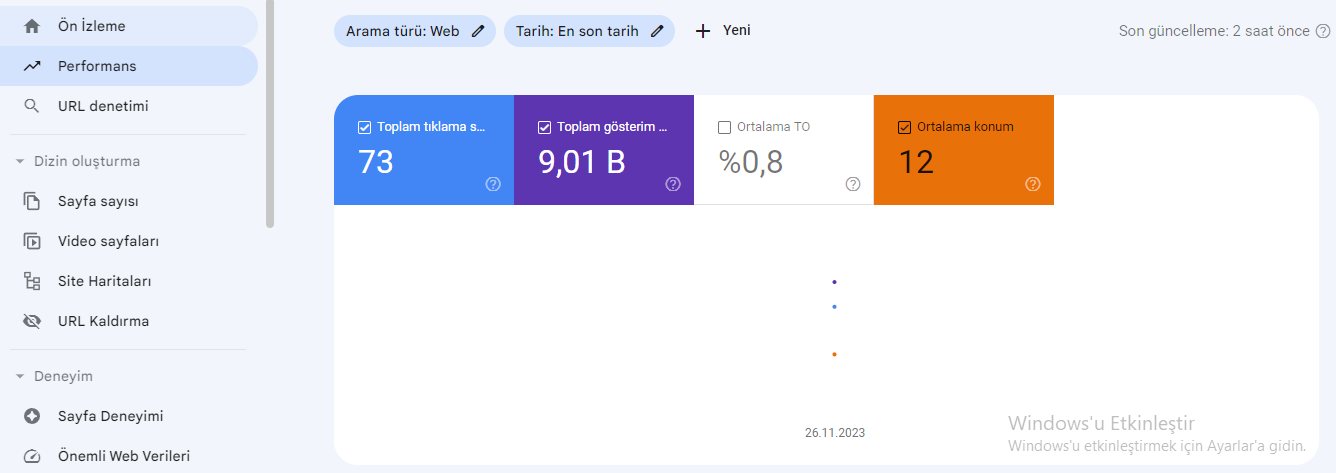Collapse the Dizin oluşturma section
This screenshot has width=1336, height=473.
pyautogui.click(x=20, y=161)
